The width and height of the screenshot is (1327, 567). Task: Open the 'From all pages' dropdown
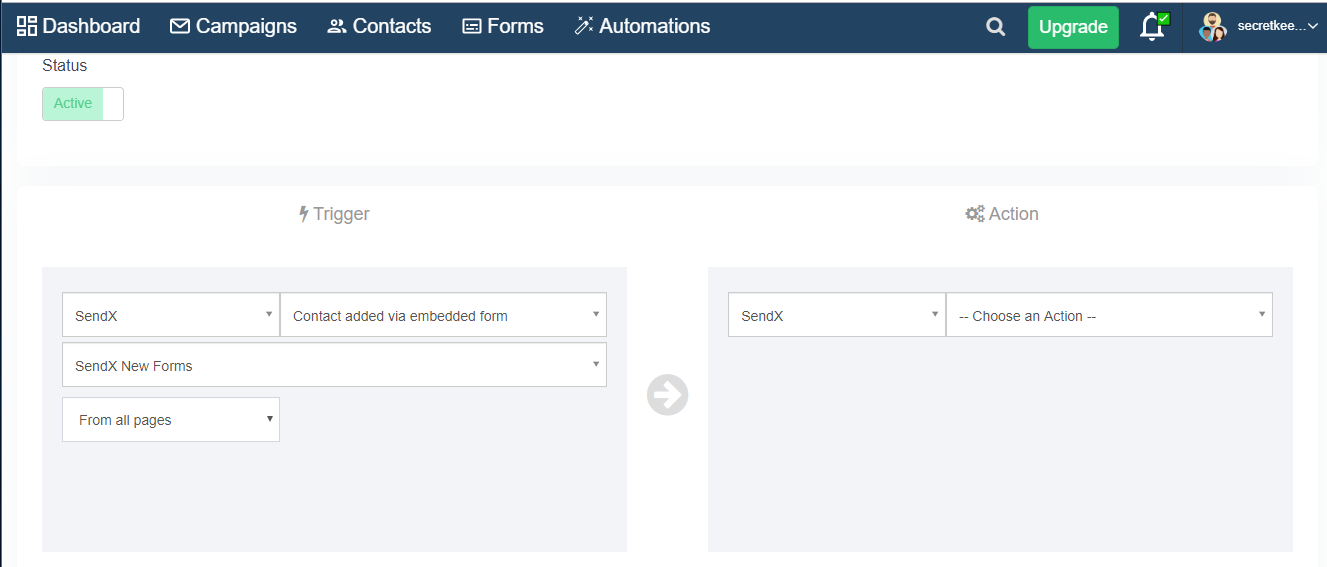coord(171,419)
